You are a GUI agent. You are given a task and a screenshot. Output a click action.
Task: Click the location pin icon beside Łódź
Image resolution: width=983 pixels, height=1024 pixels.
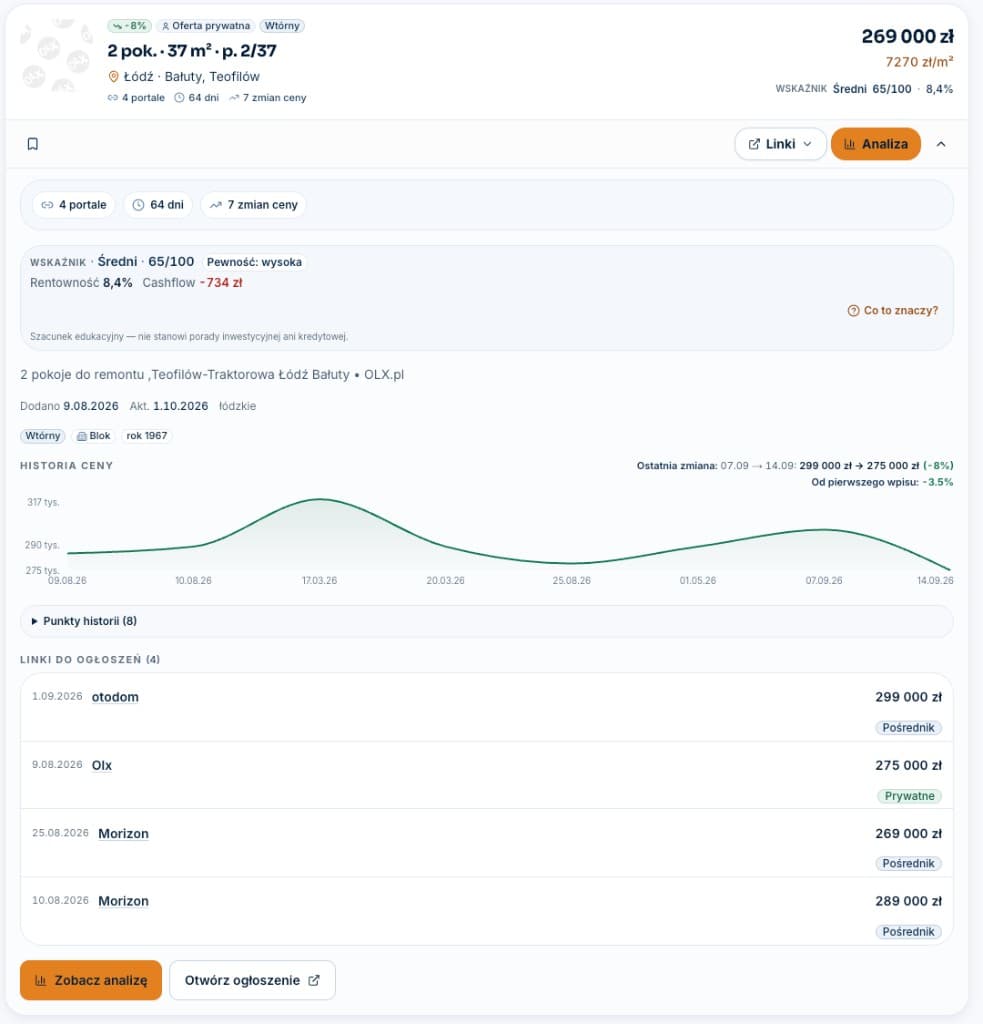pyautogui.click(x=113, y=77)
